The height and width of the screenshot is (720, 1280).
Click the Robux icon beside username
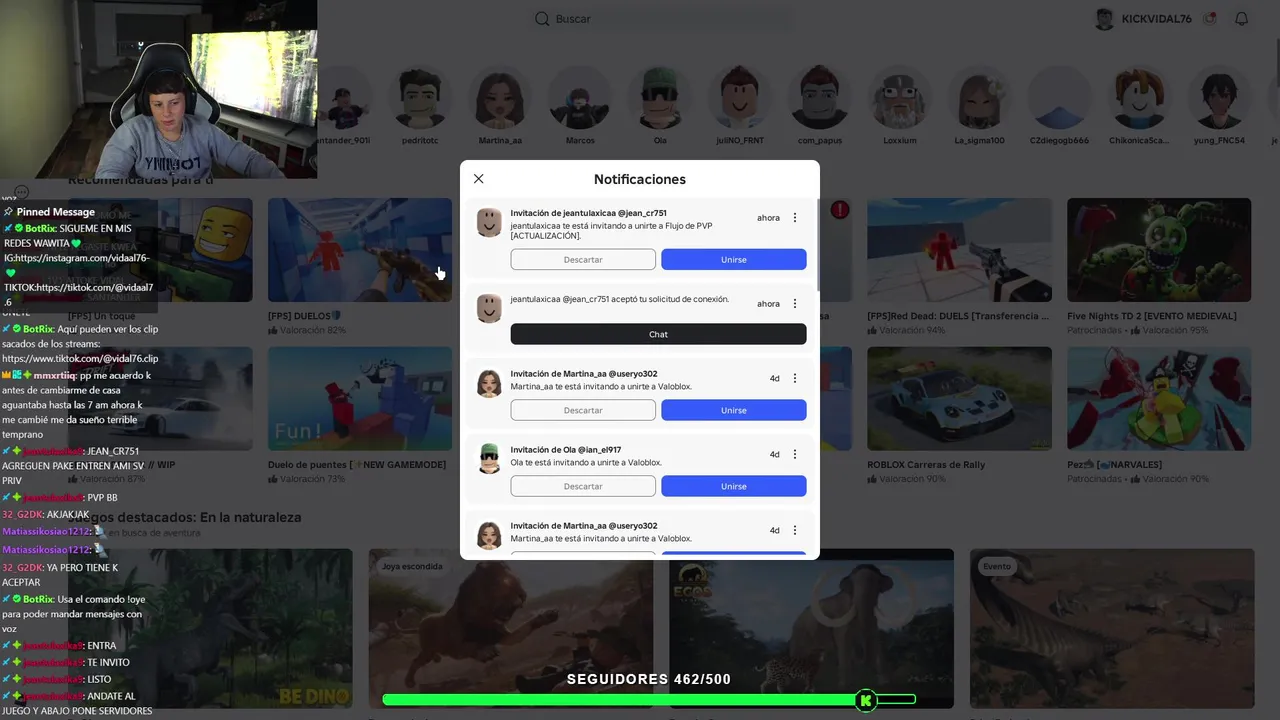1210,19
